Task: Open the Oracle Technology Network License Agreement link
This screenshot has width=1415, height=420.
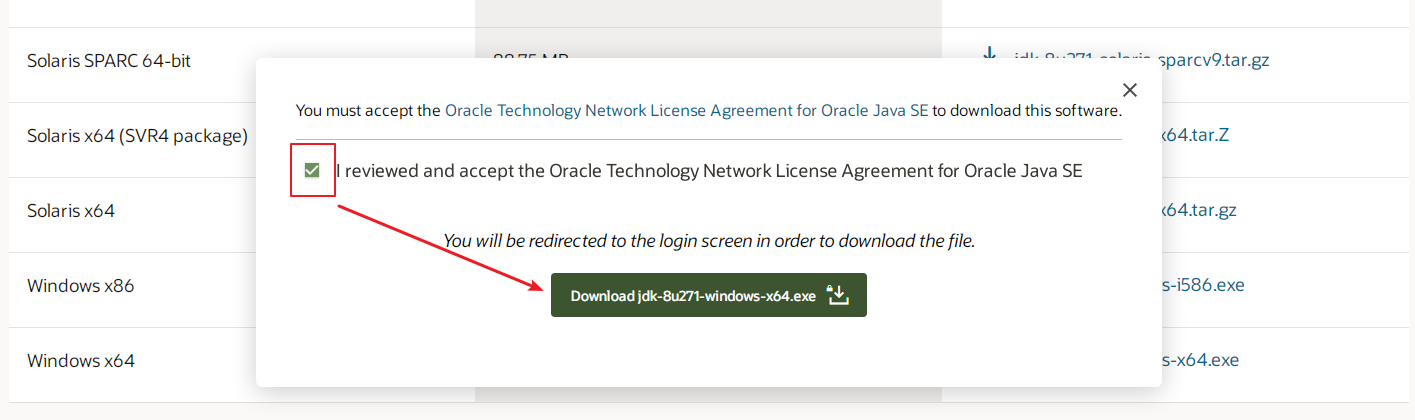Action: click(688, 111)
